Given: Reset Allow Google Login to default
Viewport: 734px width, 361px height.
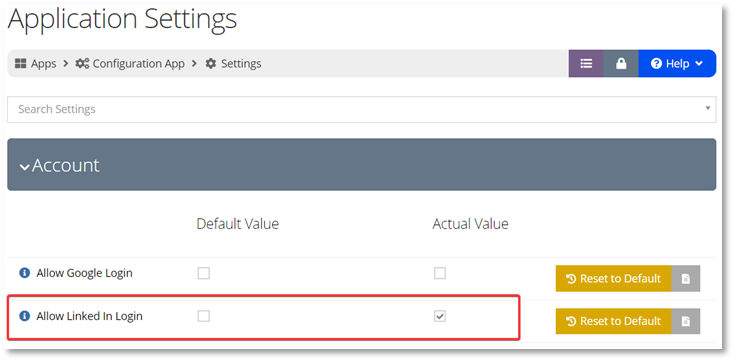Looking at the screenshot, I should coord(614,279).
